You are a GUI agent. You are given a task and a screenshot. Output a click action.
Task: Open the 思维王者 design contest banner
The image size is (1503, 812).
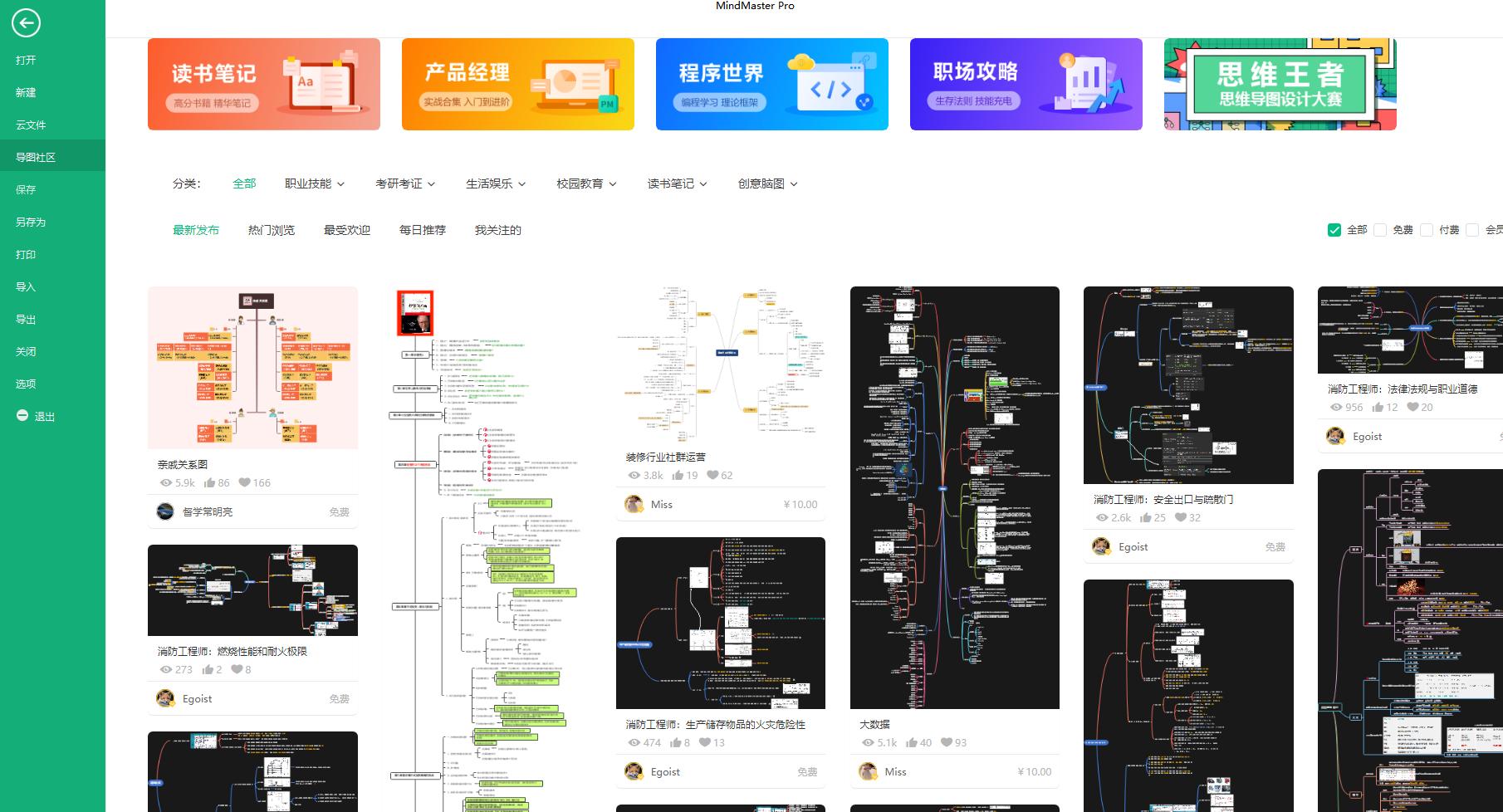1279,84
